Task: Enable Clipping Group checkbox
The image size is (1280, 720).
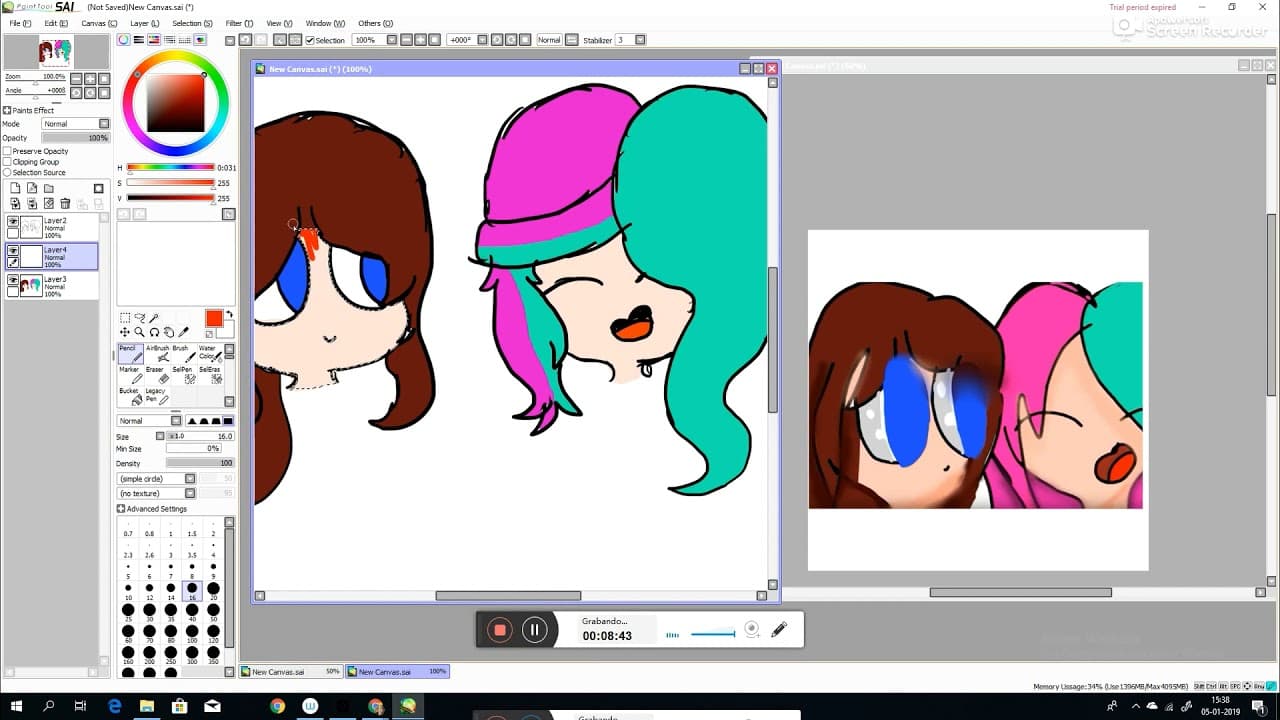Action: click(8, 162)
